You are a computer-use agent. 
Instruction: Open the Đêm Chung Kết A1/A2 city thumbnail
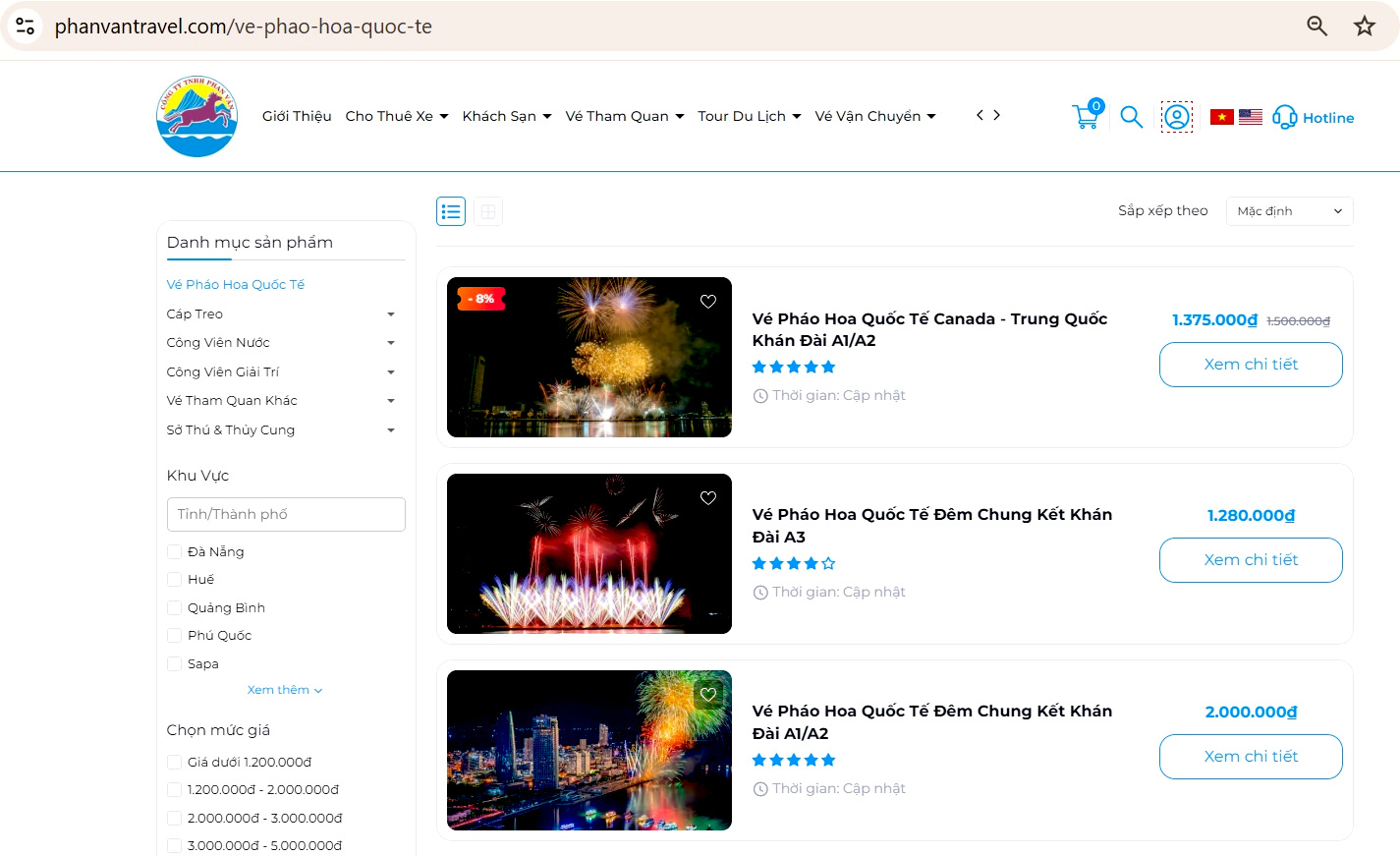click(x=589, y=750)
